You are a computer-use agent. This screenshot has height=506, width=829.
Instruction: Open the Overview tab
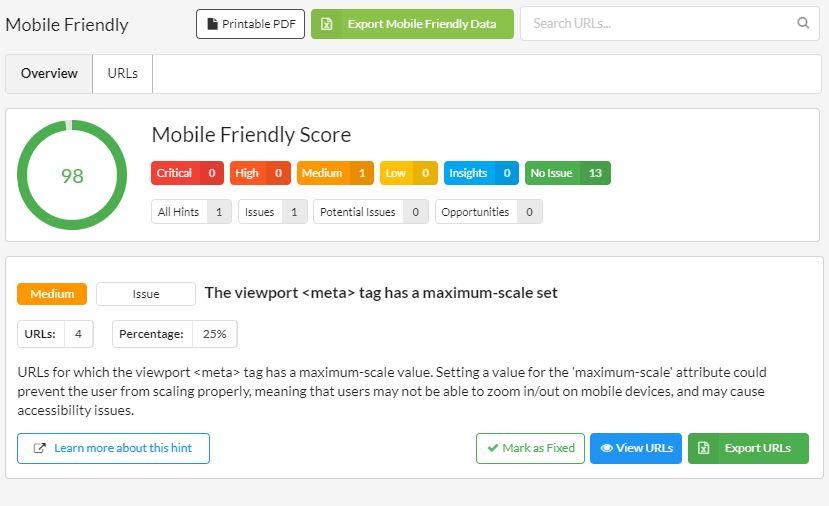49,73
